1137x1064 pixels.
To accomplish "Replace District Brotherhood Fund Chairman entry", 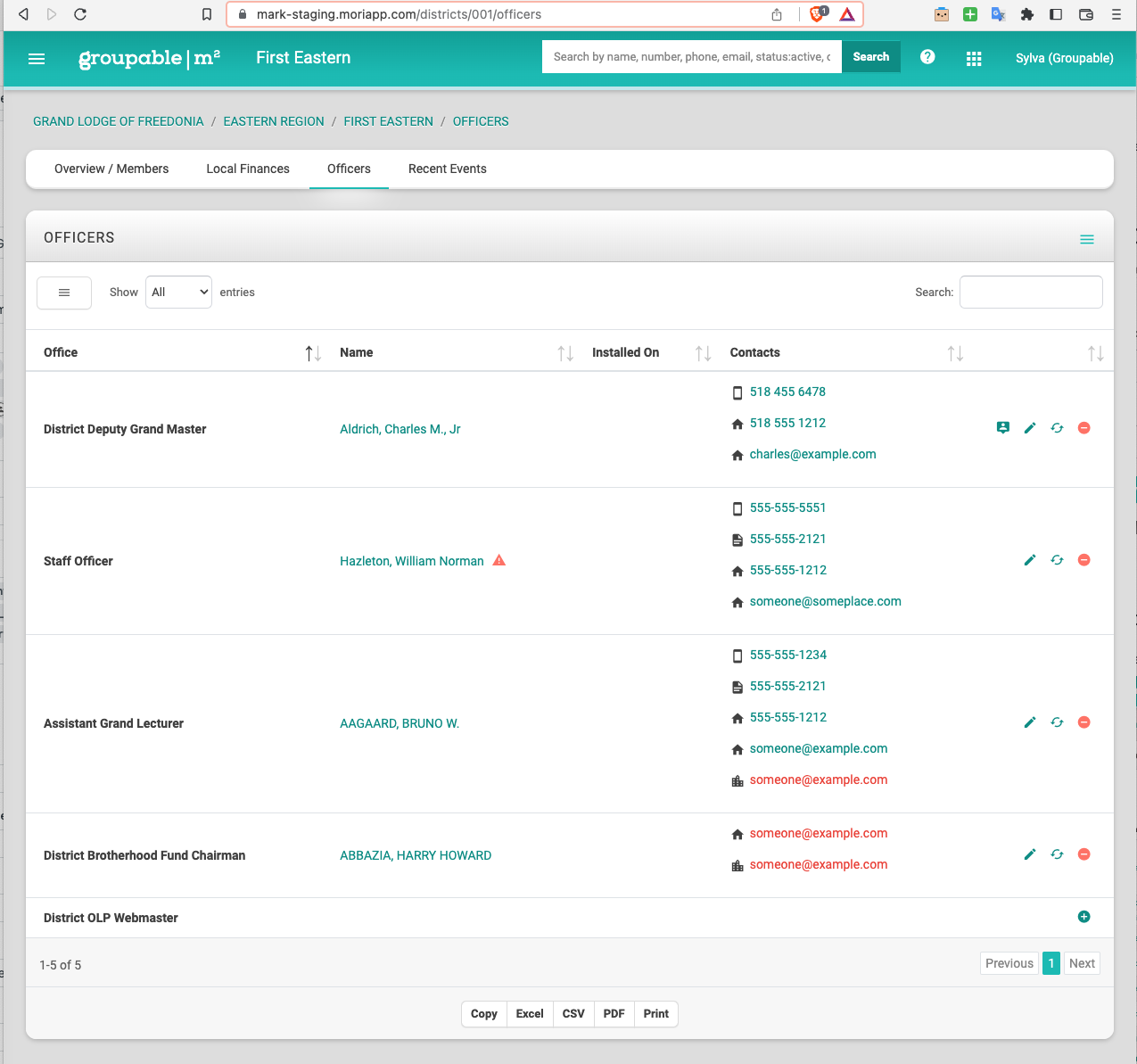I will point(1057,854).
